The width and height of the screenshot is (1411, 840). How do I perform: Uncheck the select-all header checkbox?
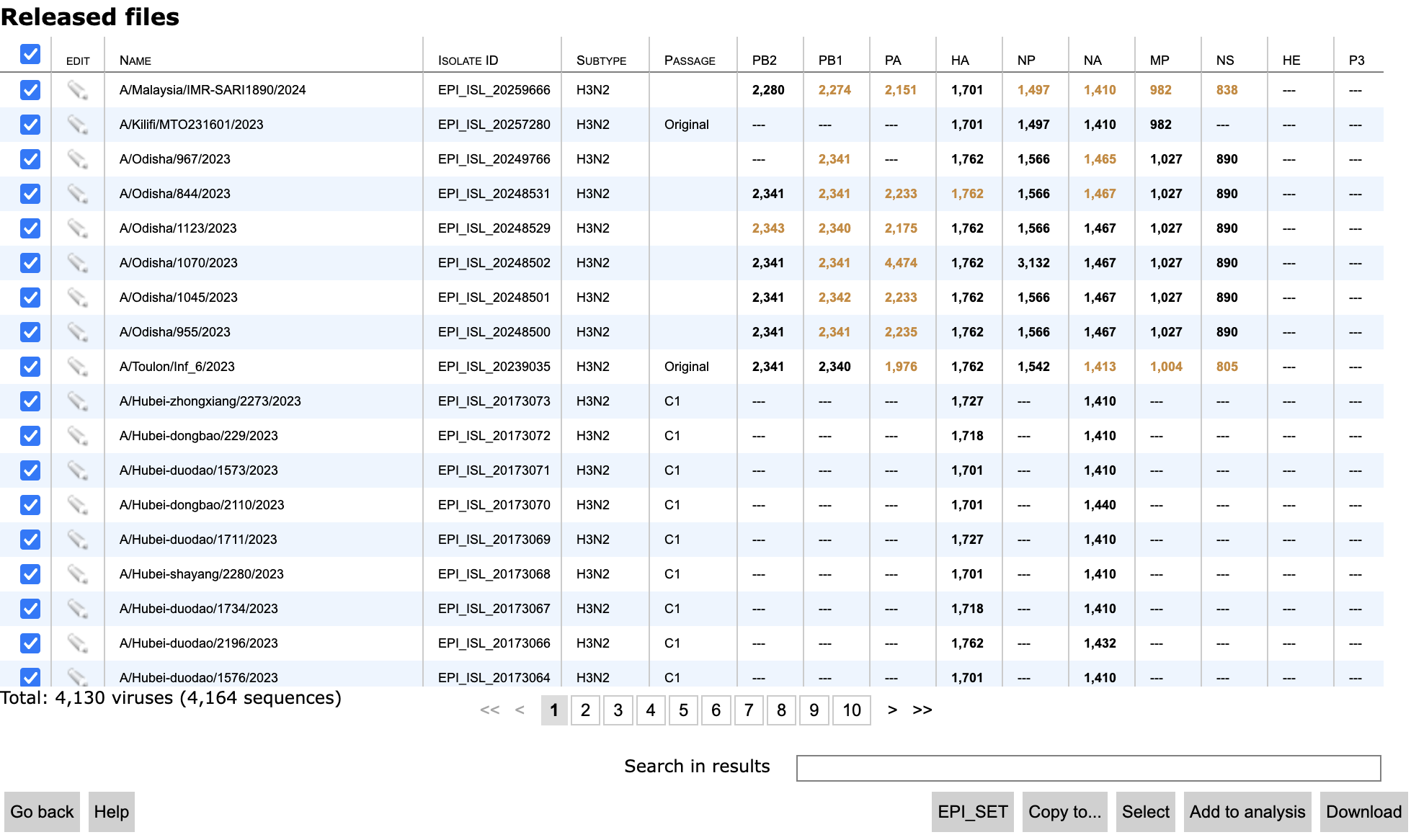tap(30, 54)
